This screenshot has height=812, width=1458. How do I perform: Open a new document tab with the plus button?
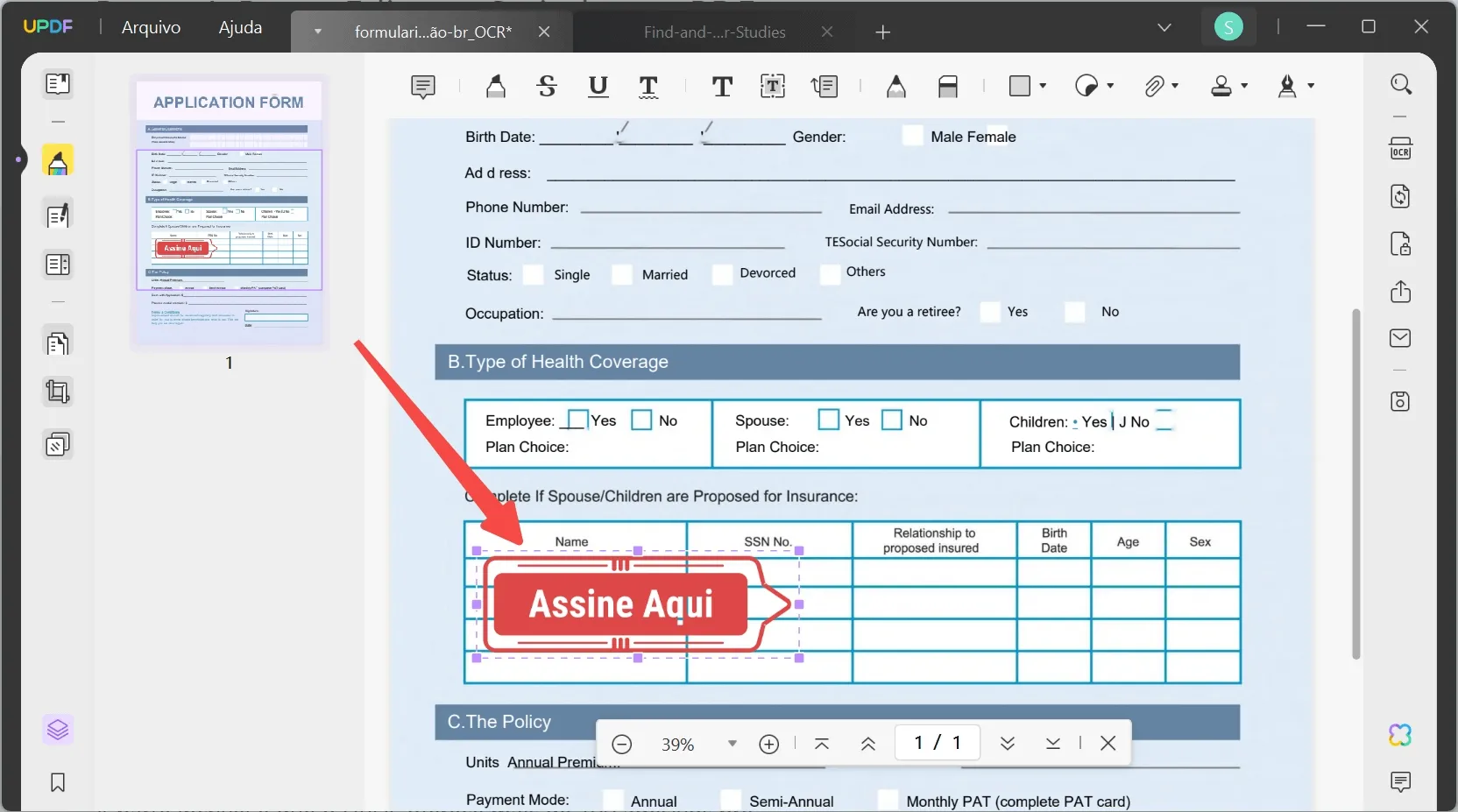882,32
